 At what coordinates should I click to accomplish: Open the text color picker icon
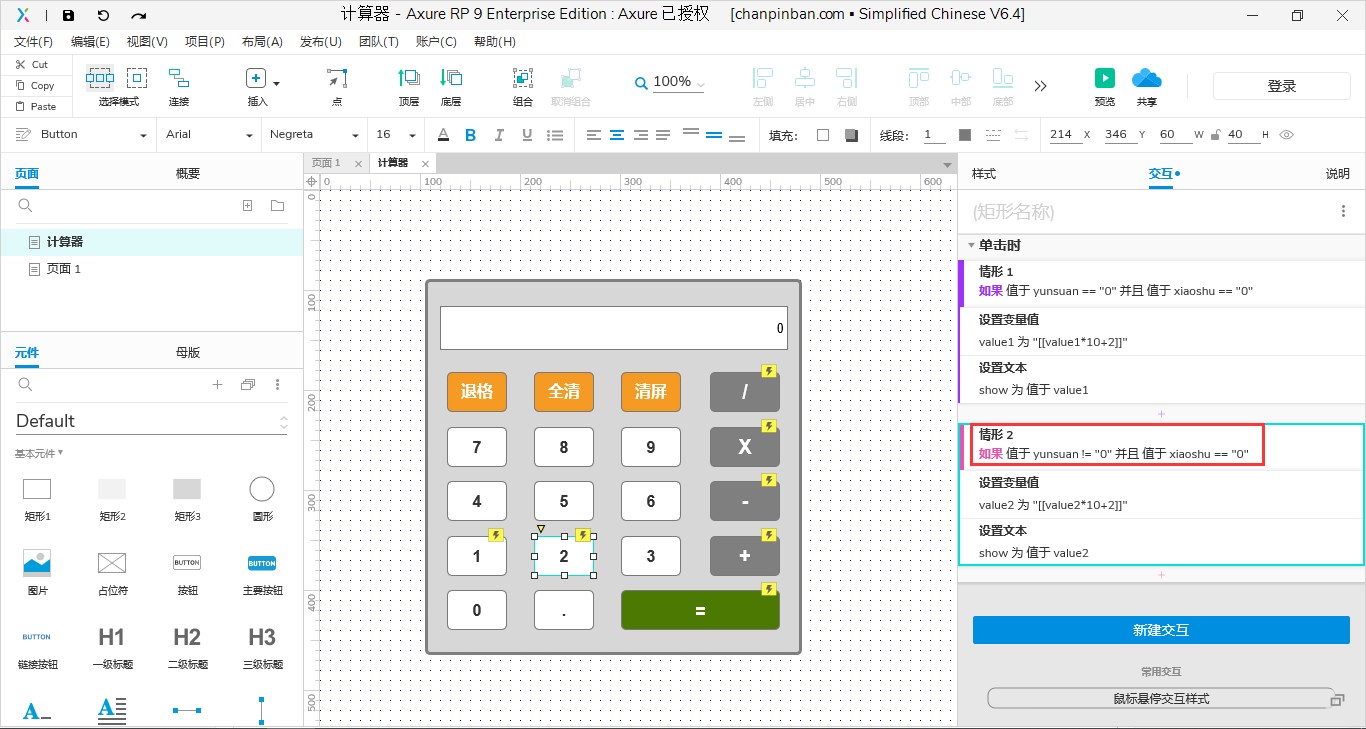[x=444, y=135]
